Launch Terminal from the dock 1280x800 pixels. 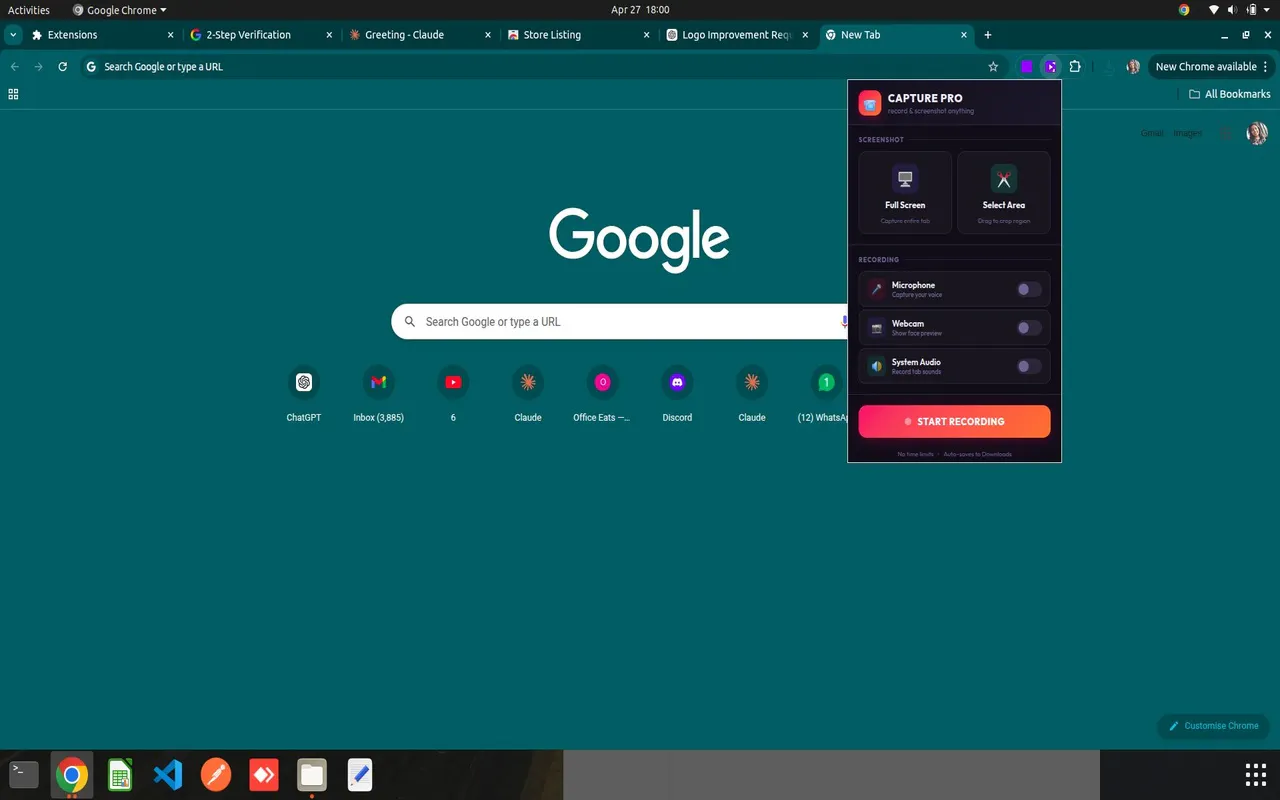click(24, 775)
